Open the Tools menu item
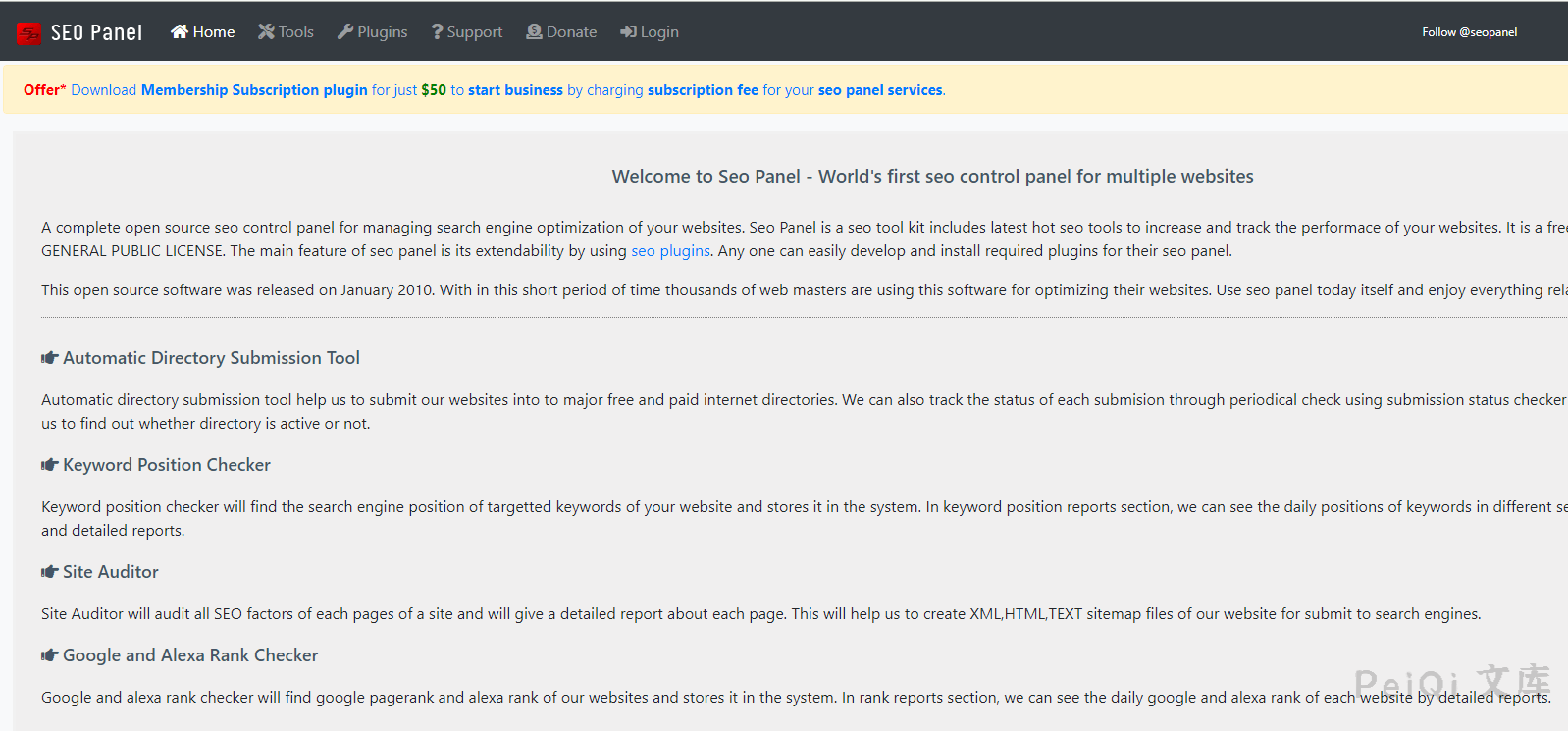Image resolution: width=1568 pixels, height=731 pixels. [287, 31]
